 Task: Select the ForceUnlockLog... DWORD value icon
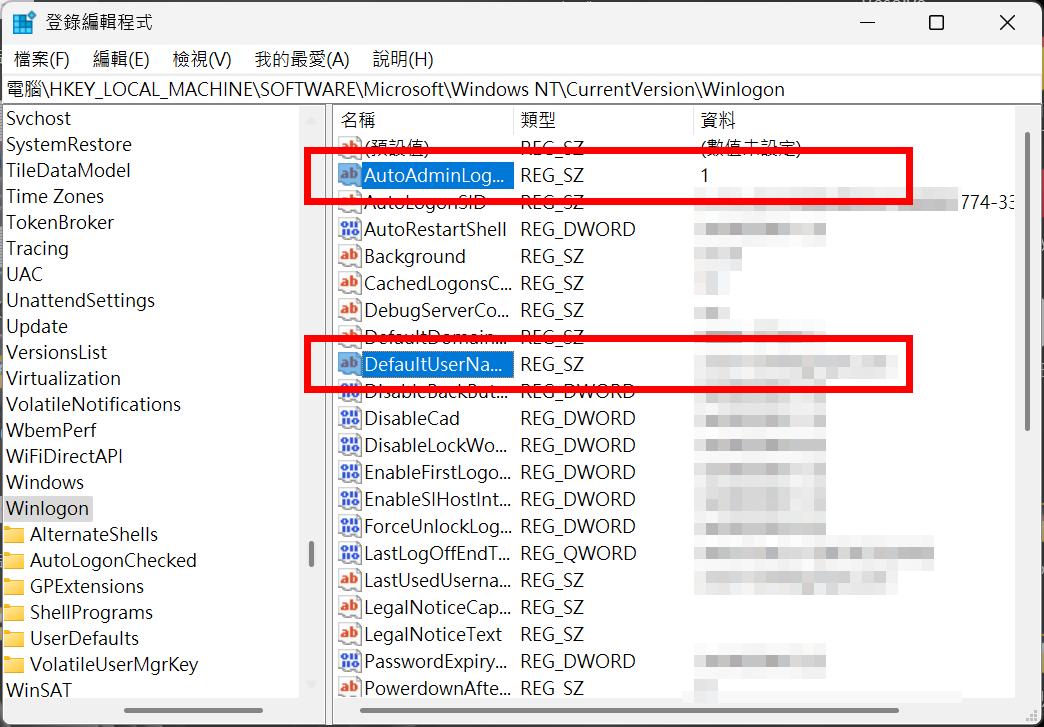pyautogui.click(x=350, y=526)
